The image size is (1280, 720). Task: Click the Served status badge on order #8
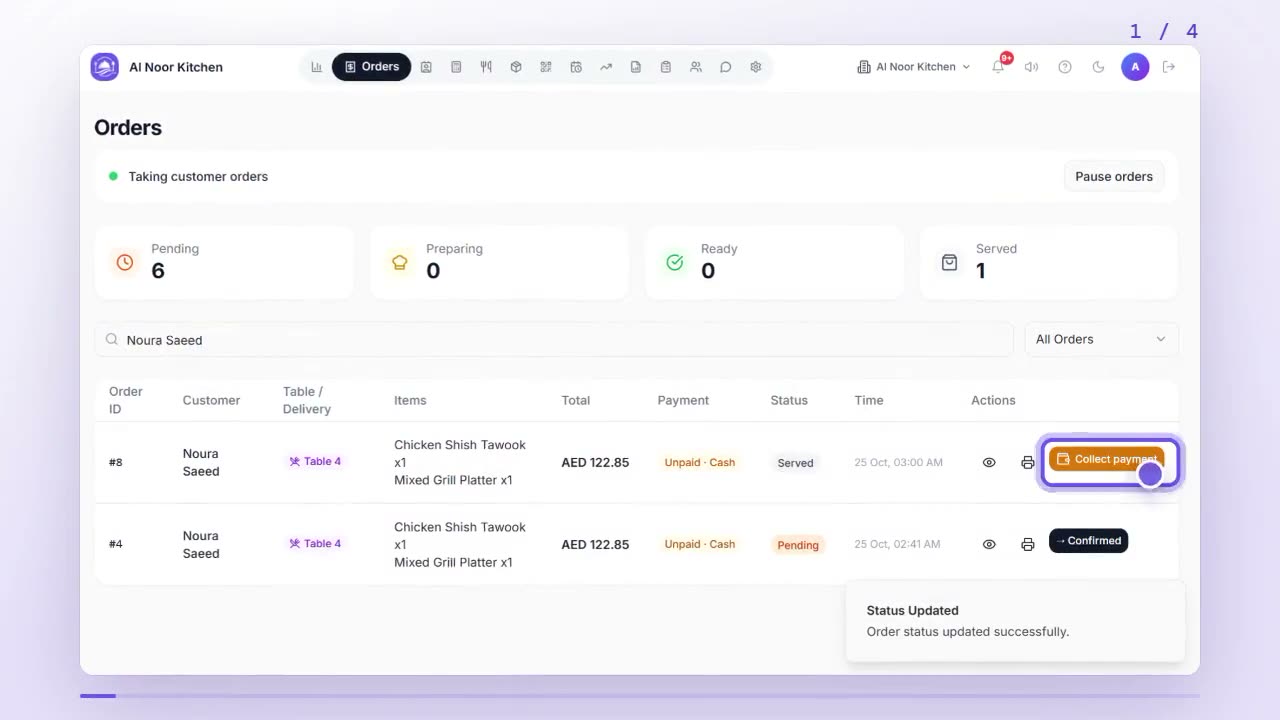(x=796, y=463)
